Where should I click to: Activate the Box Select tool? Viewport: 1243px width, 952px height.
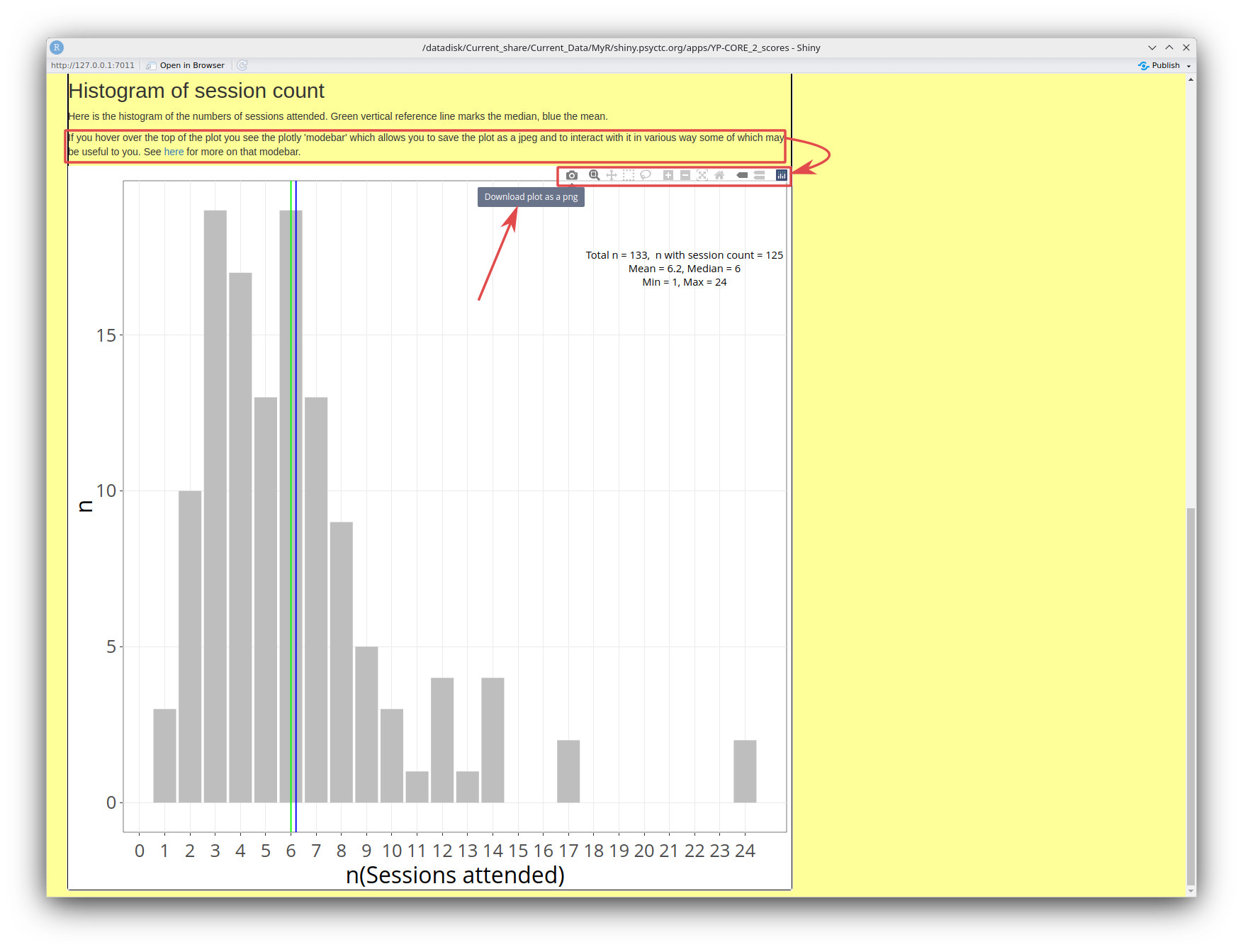tap(629, 175)
